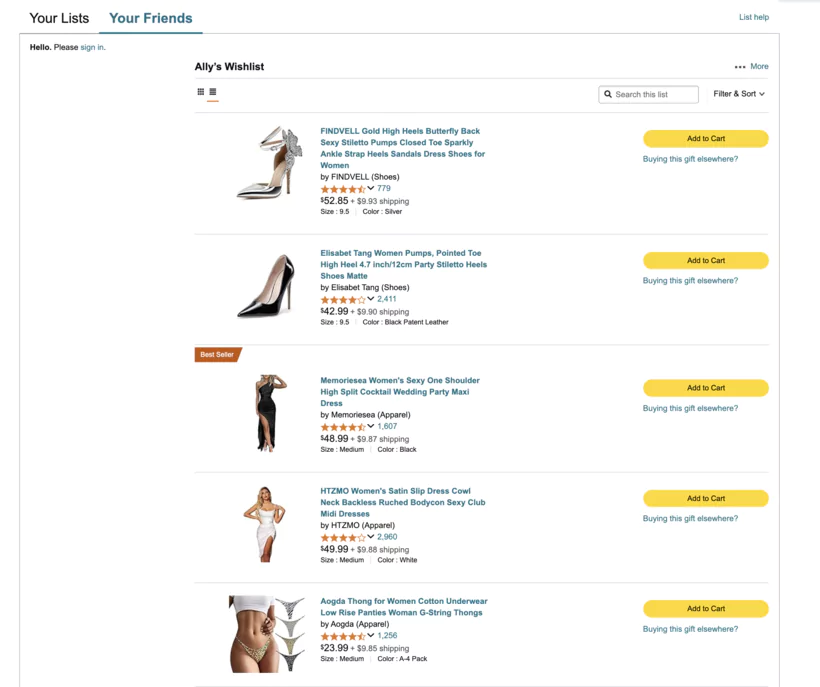Switch to grid view icon
This screenshot has width=820, height=687.
click(201, 92)
